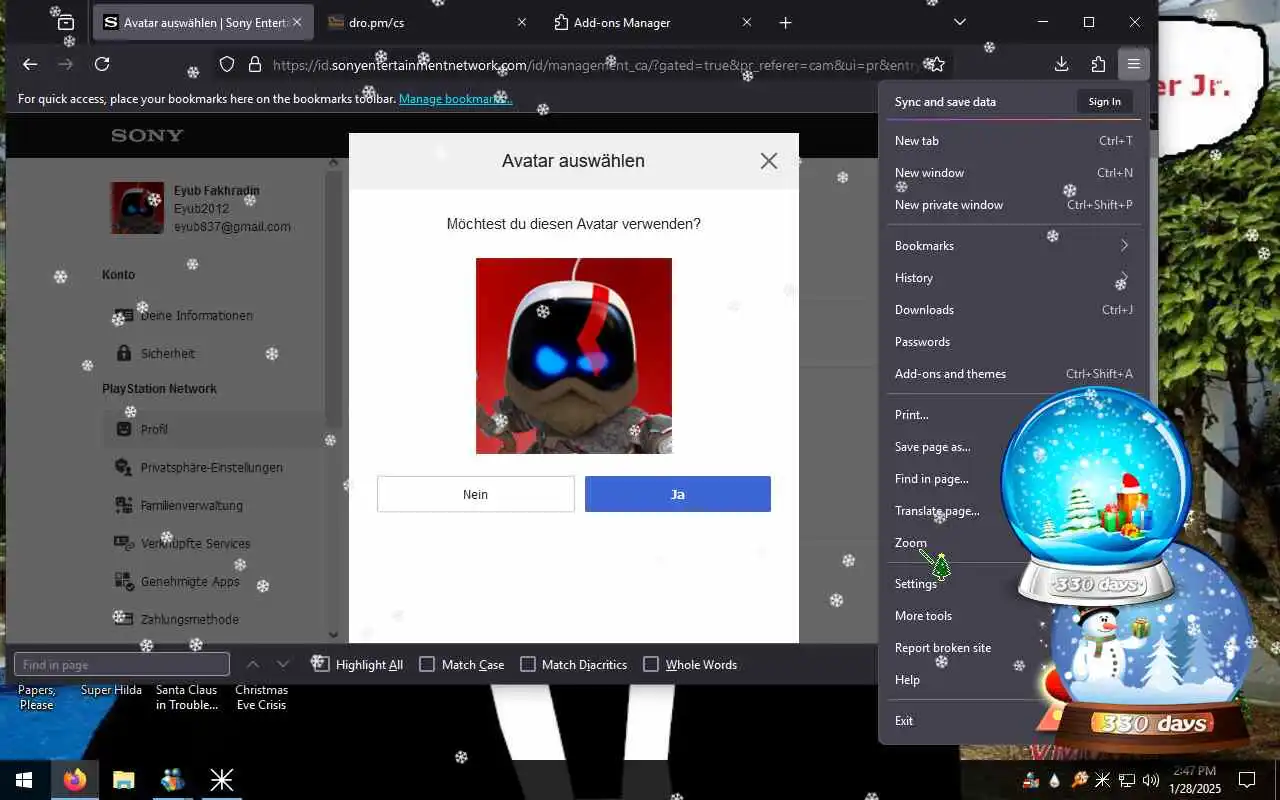Image resolution: width=1280 pixels, height=800 pixels.
Task: Toggle the hamburger application menu
Action: click(x=1133, y=64)
